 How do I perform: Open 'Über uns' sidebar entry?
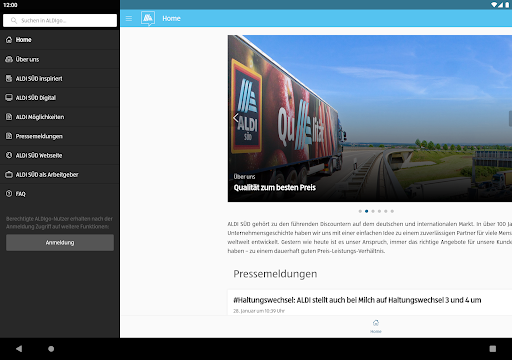(x=60, y=59)
